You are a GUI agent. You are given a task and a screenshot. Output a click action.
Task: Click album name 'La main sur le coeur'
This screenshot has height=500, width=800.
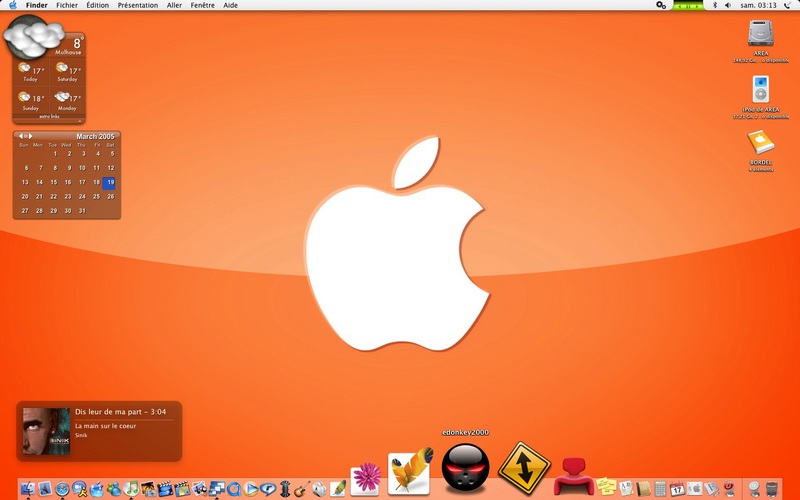tap(106, 426)
